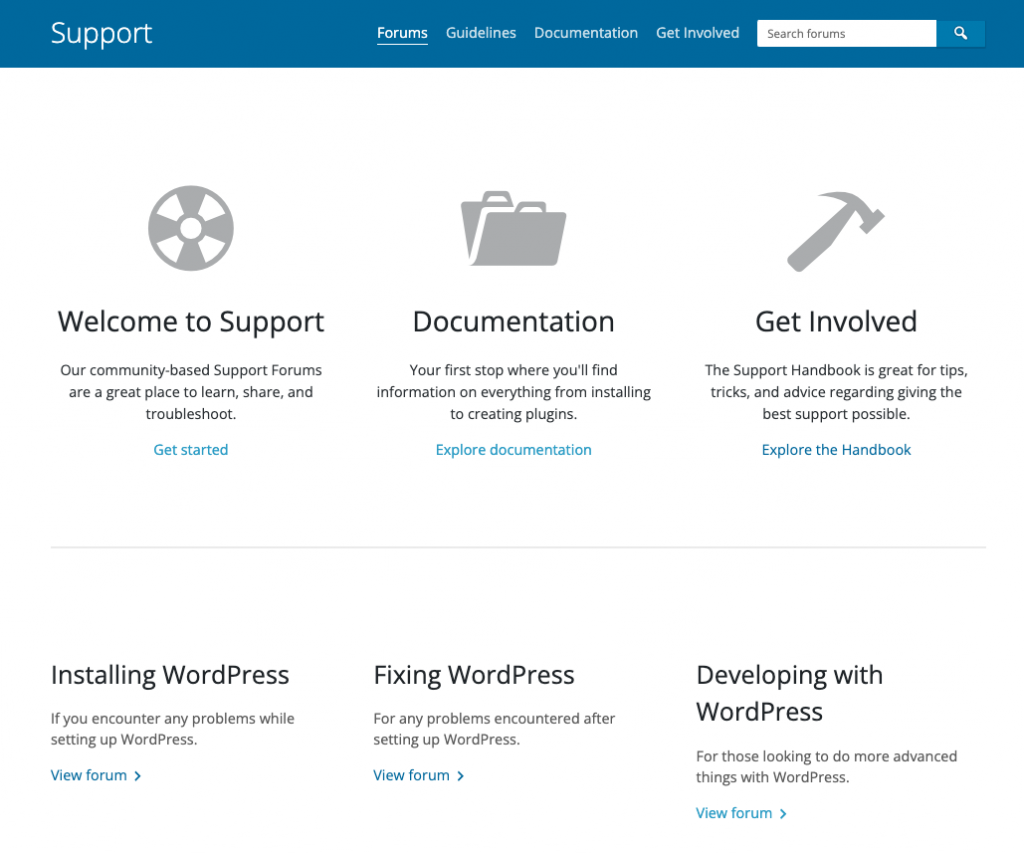Click text 'Your first stop where you'll find'

pyautogui.click(x=513, y=370)
